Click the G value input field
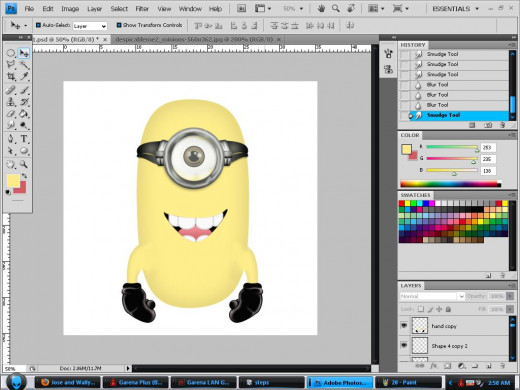520x390 pixels. pos(488,159)
